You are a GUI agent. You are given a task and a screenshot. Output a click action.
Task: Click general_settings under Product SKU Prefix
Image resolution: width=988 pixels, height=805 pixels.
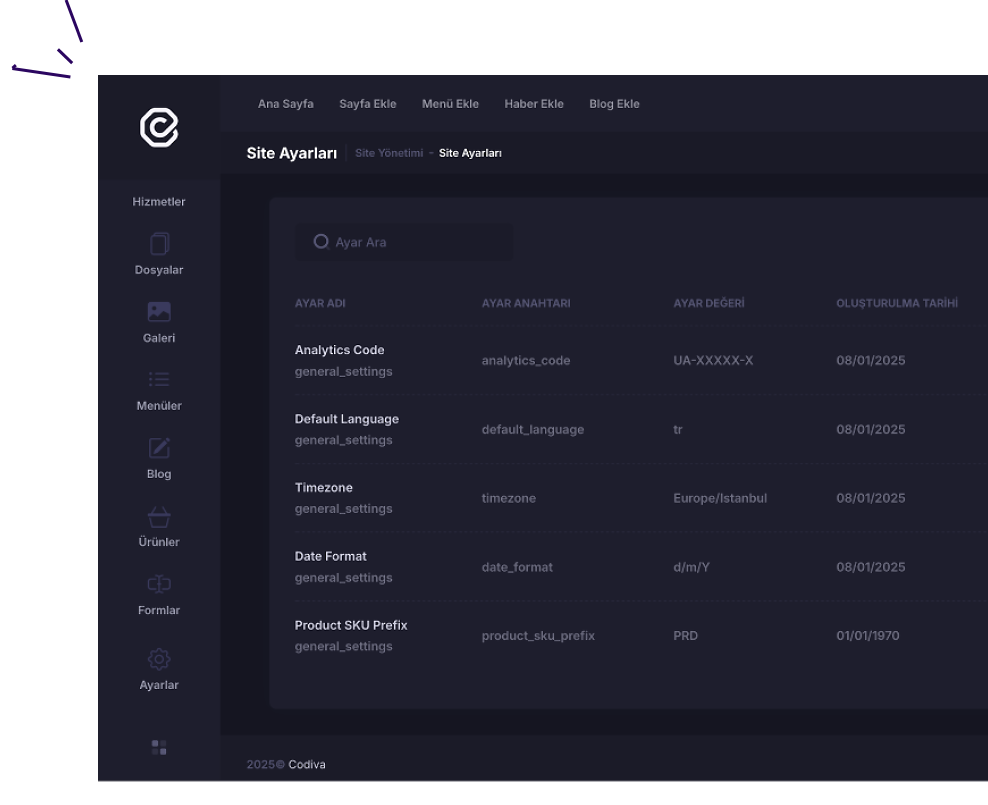343,646
